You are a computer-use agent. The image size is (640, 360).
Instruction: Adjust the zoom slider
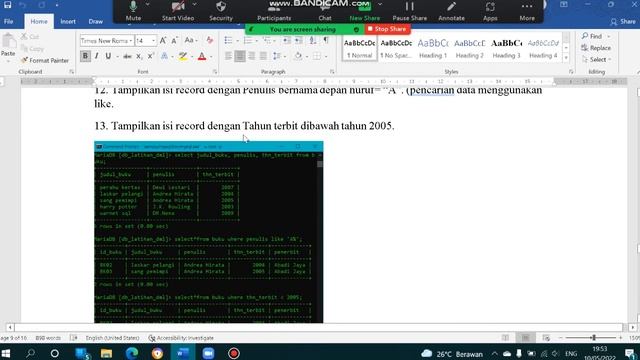point(594,338)
